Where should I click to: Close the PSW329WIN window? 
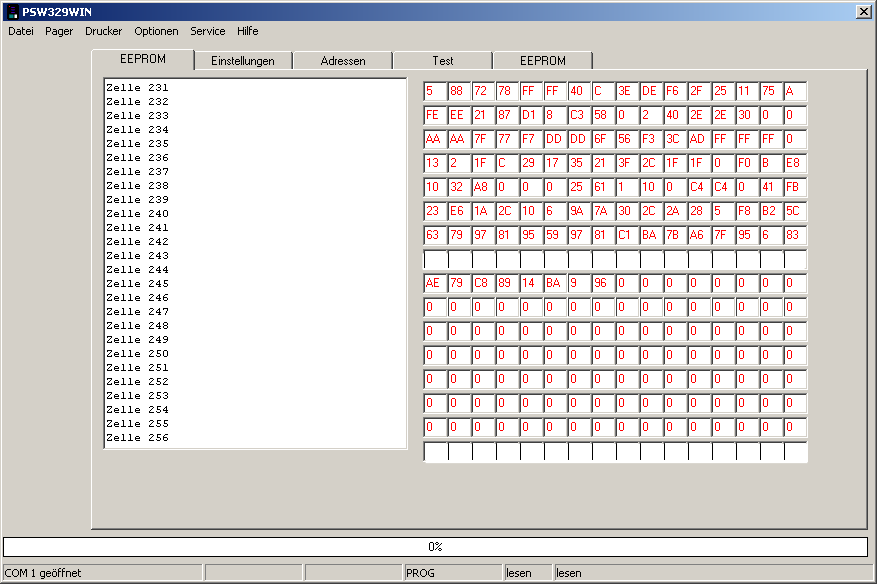point(863,11)
